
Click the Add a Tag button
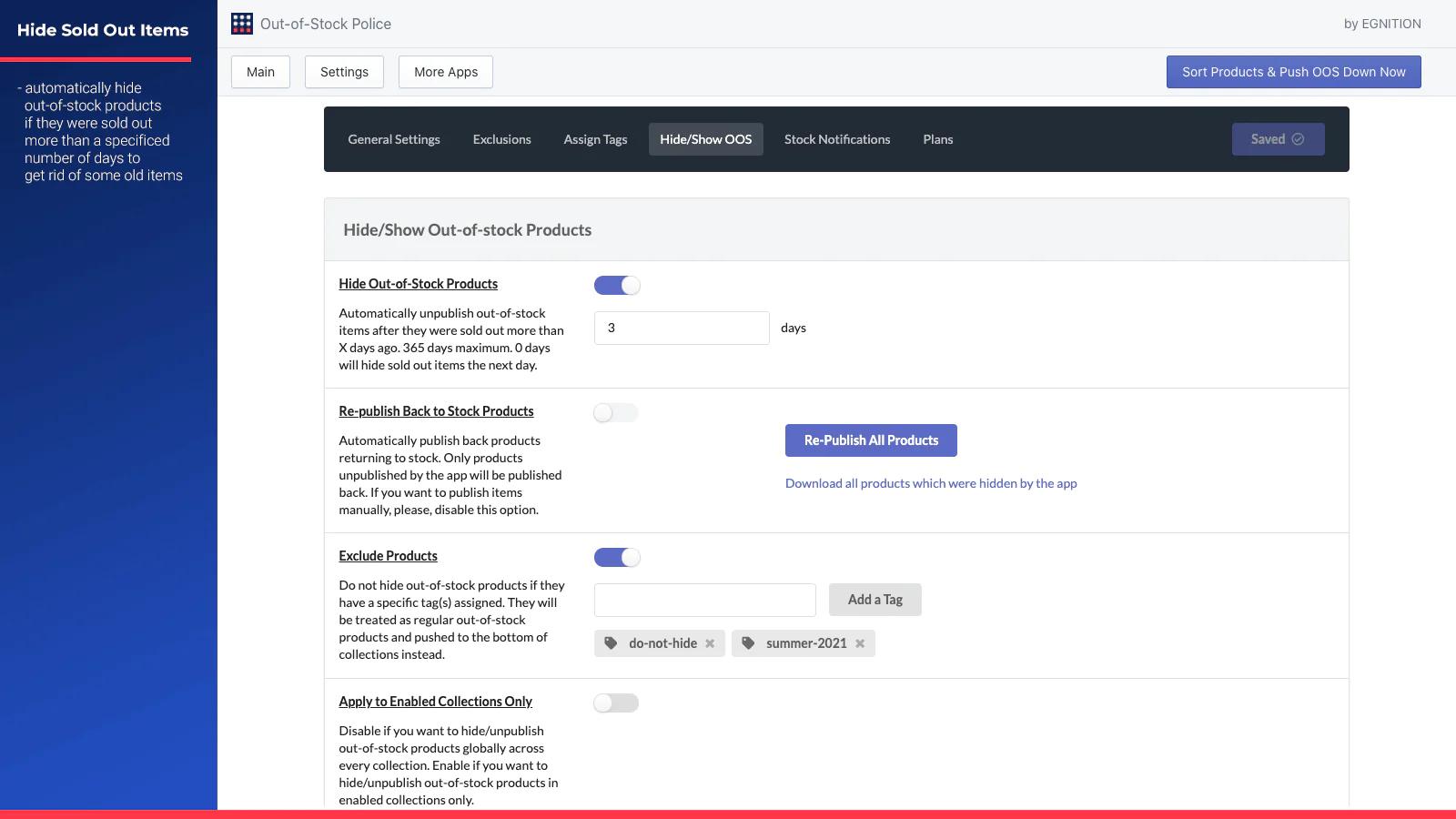point(875,600)
